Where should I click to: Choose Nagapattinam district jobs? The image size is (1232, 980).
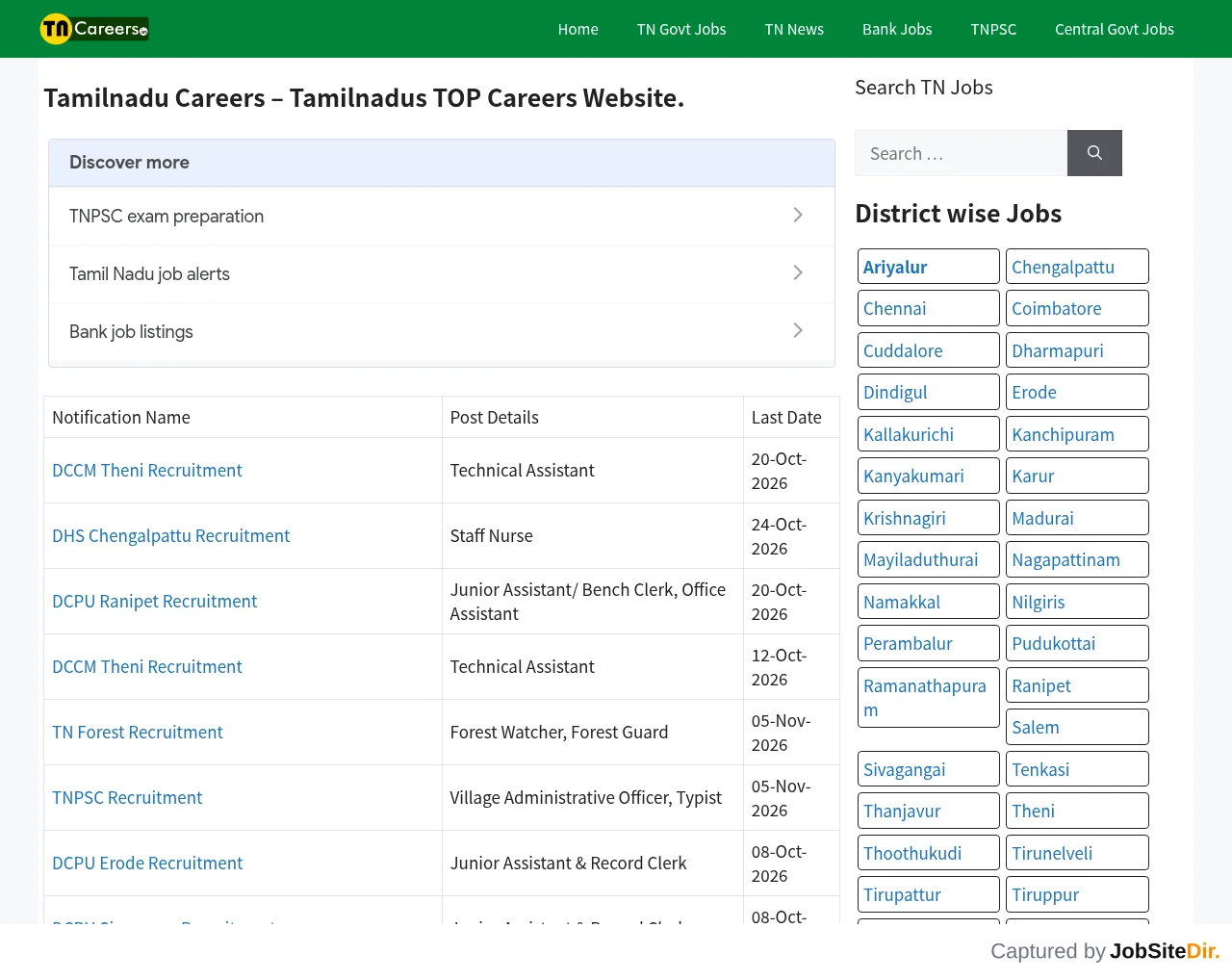(x=1077, y=559)
